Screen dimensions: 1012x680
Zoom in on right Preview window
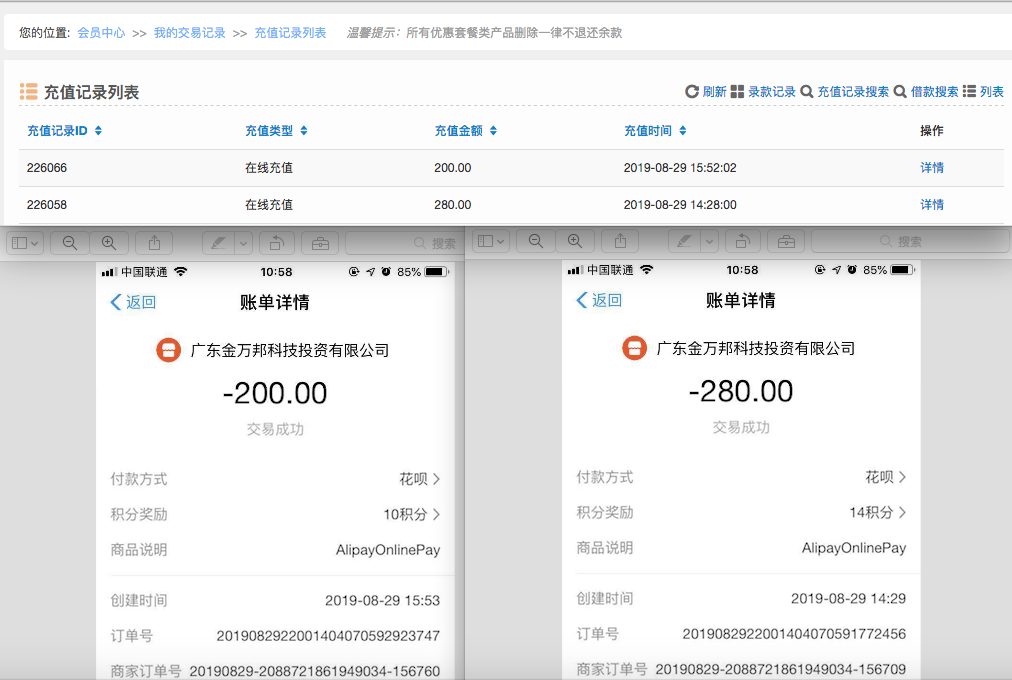[x=574, y=241]
